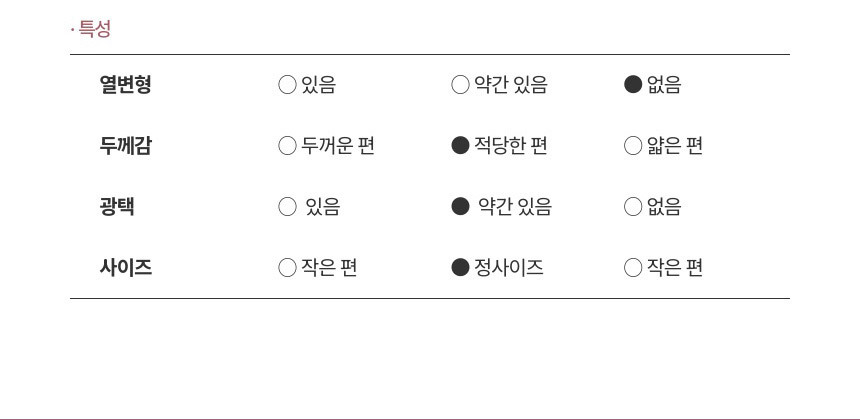This screenshot has height=420, width=860.
Task: Choose 약간 있음 radio in 열변형 row
Action: (x=460, y=85)
